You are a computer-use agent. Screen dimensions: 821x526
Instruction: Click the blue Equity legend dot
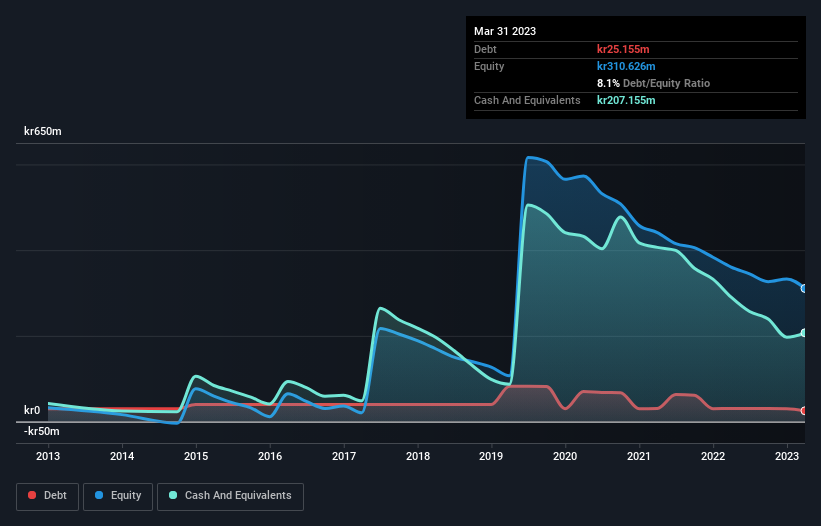tap(100, 496)
